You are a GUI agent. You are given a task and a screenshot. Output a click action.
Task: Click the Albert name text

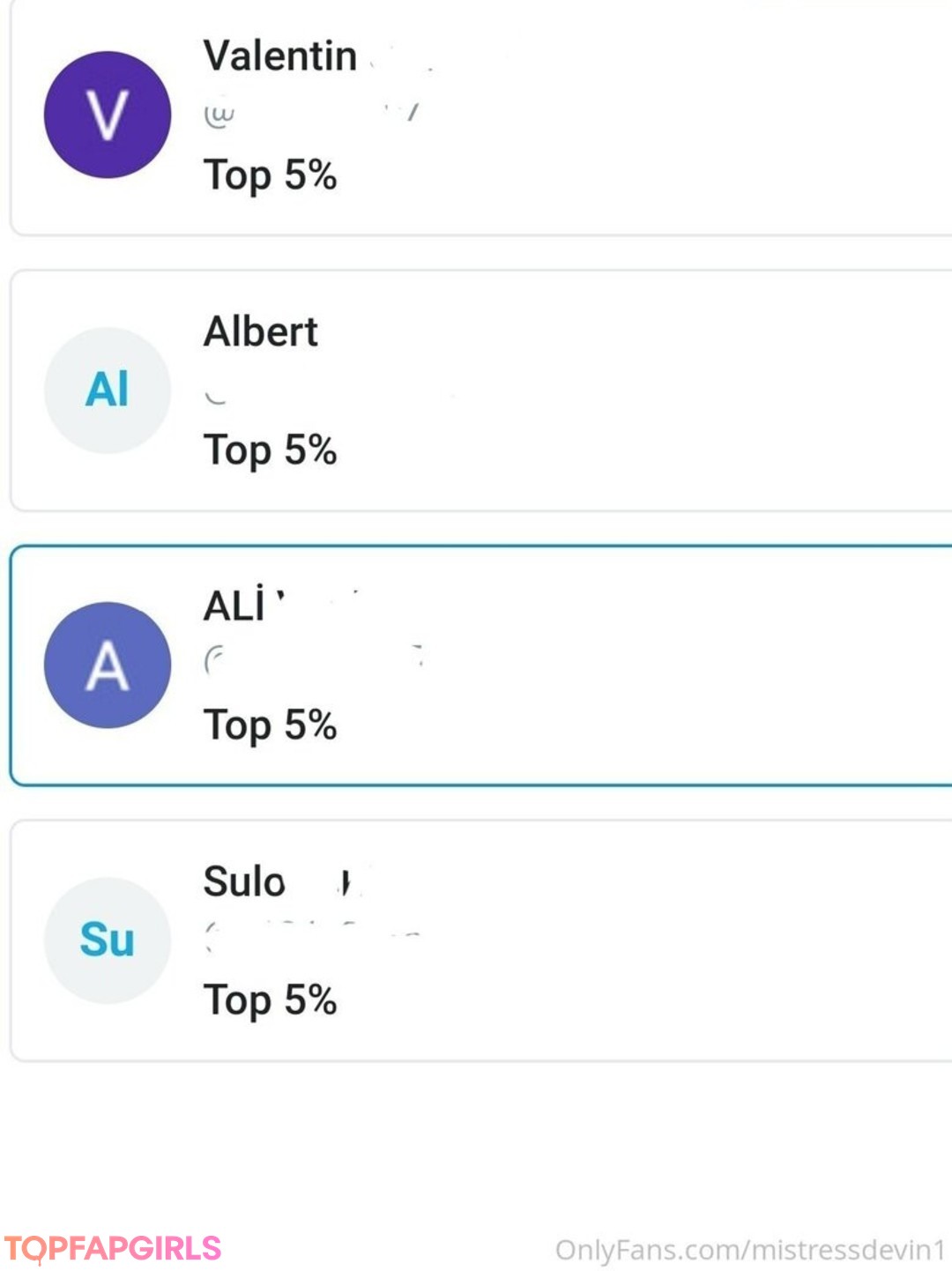[x=261, y=332]
